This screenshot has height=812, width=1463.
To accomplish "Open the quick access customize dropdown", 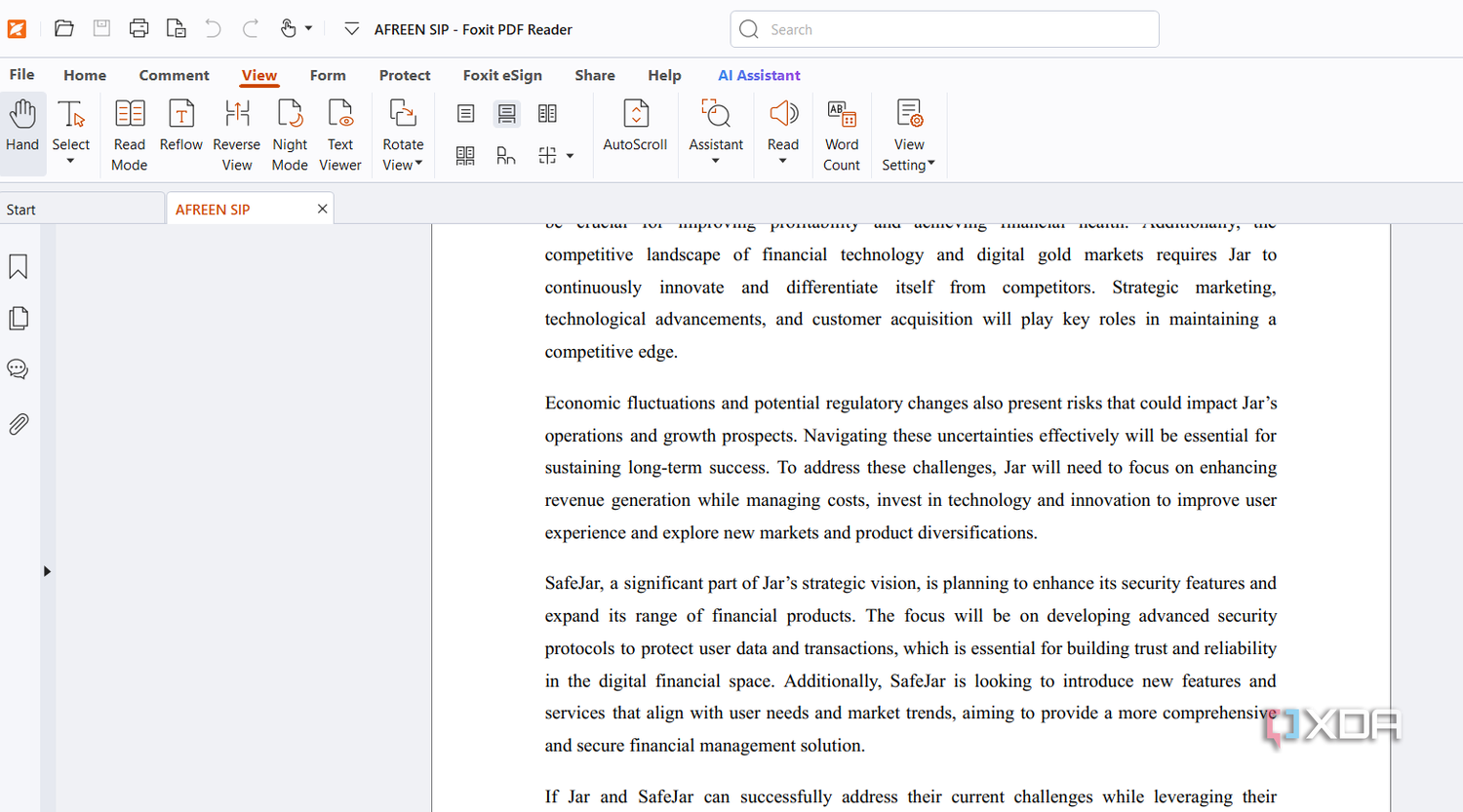I will [x=352, y=29].
